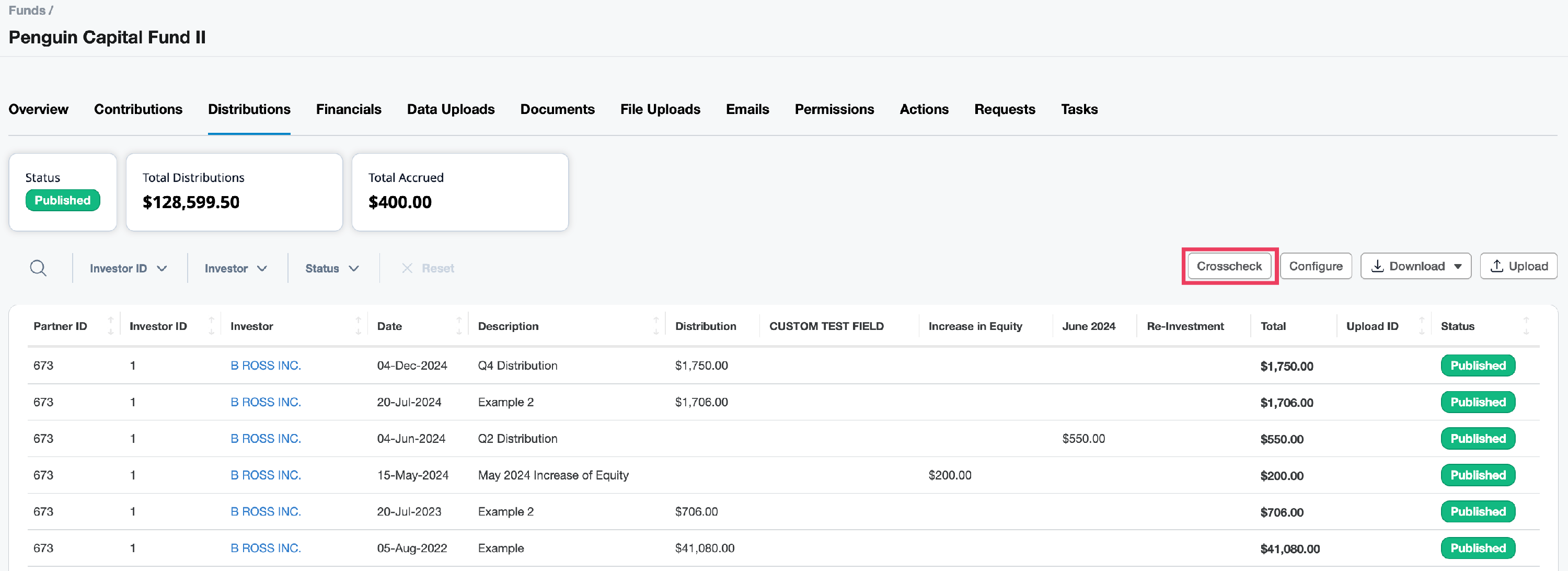The image size is (1568, 571).
Task: Sort Upload ID column arrows
Action: point(1421,326)
